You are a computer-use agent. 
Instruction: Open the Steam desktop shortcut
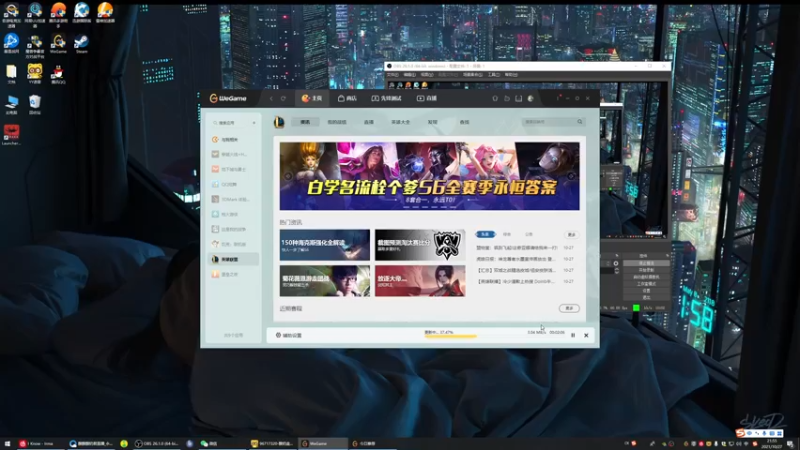81,43
